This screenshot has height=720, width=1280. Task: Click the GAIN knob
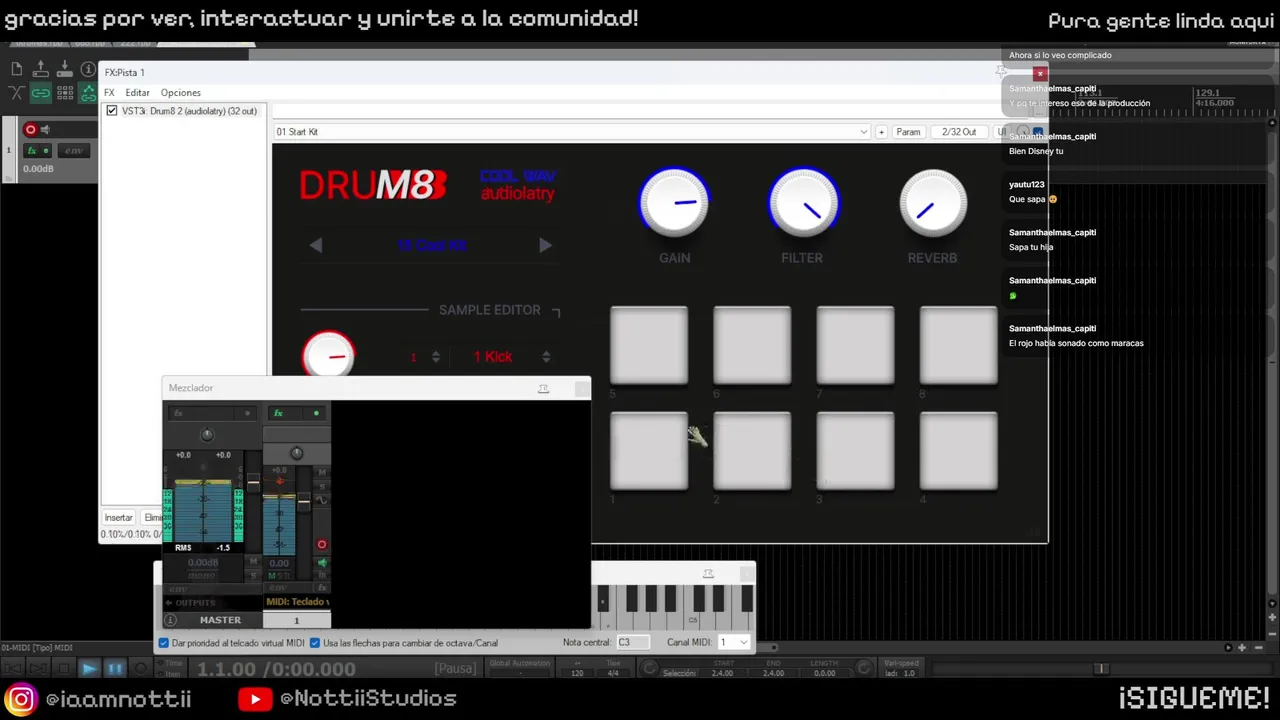(x=674, y=203)
